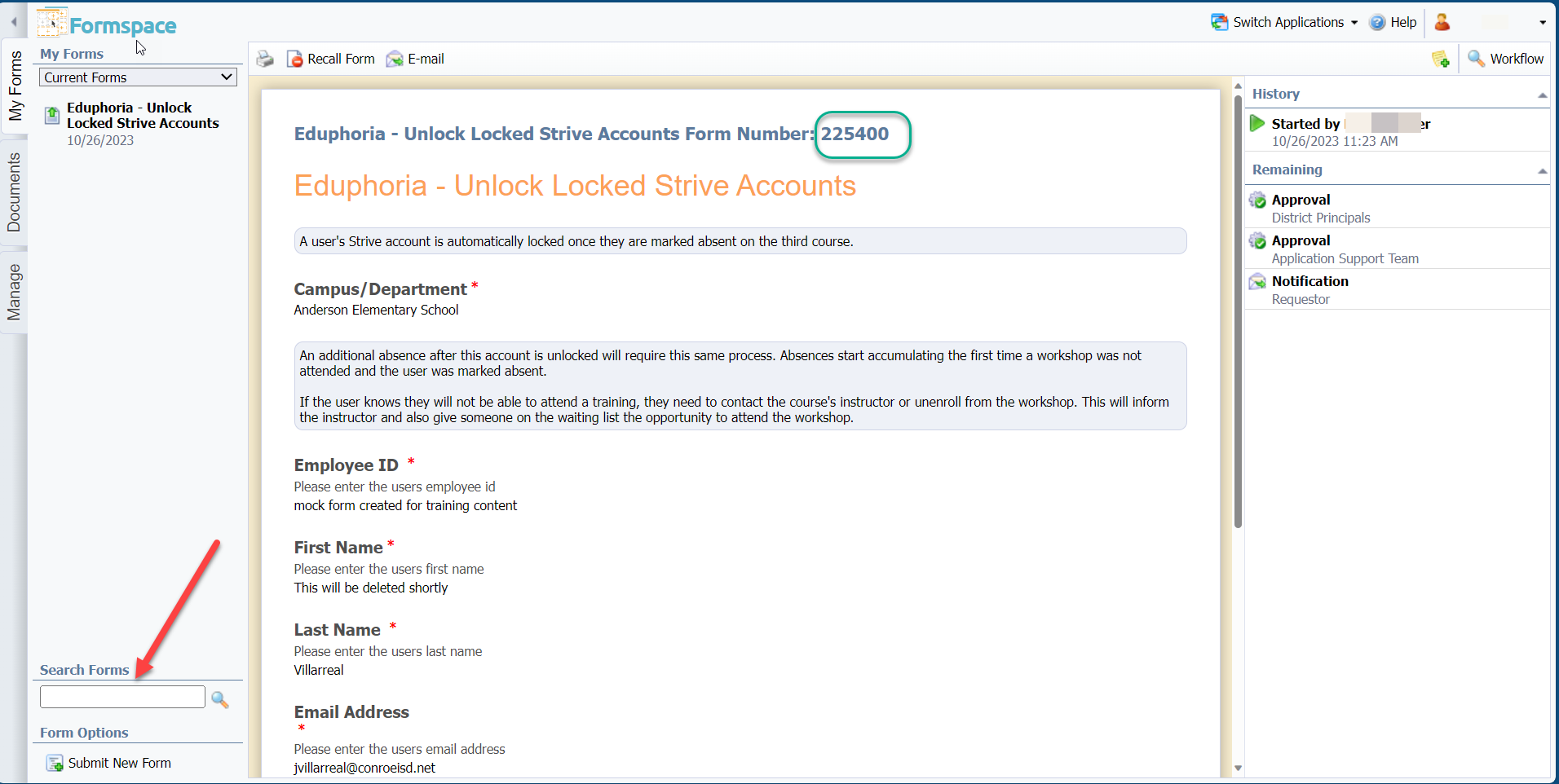
Task: Click the add note icon
Action: click(1440, 59)
